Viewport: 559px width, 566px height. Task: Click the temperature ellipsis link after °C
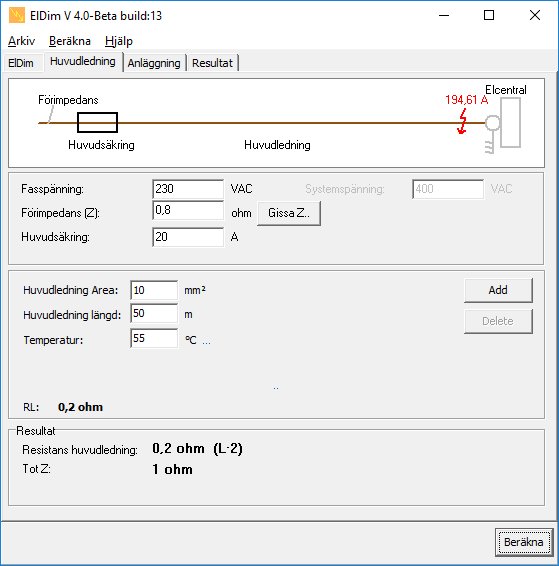[x=206, y=341]
